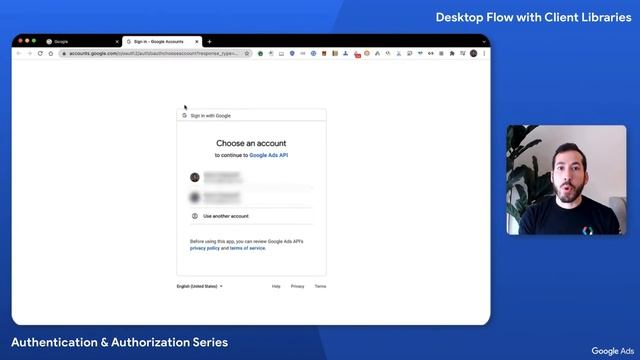The image size is (640, 360).
Task: Click the Terms footer link
Action: pos(320,286)
